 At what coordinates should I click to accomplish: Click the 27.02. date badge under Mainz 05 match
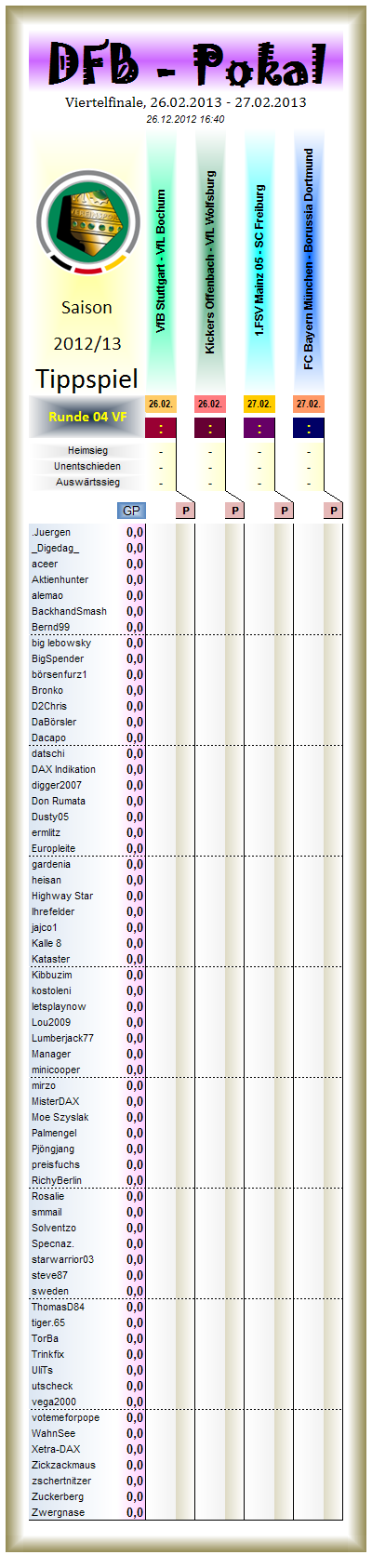point(259,404)
